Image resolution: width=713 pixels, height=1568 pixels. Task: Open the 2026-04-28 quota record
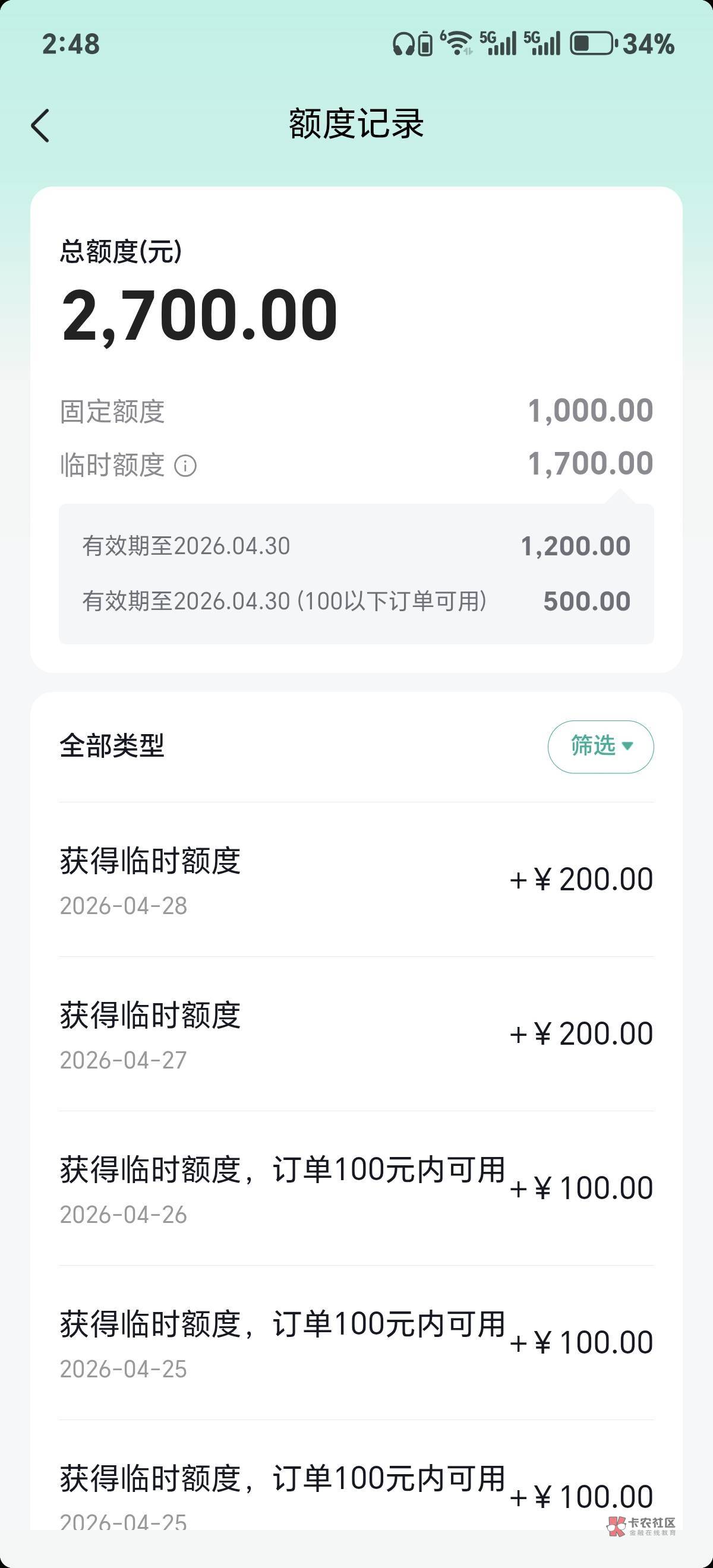point(356,880)
